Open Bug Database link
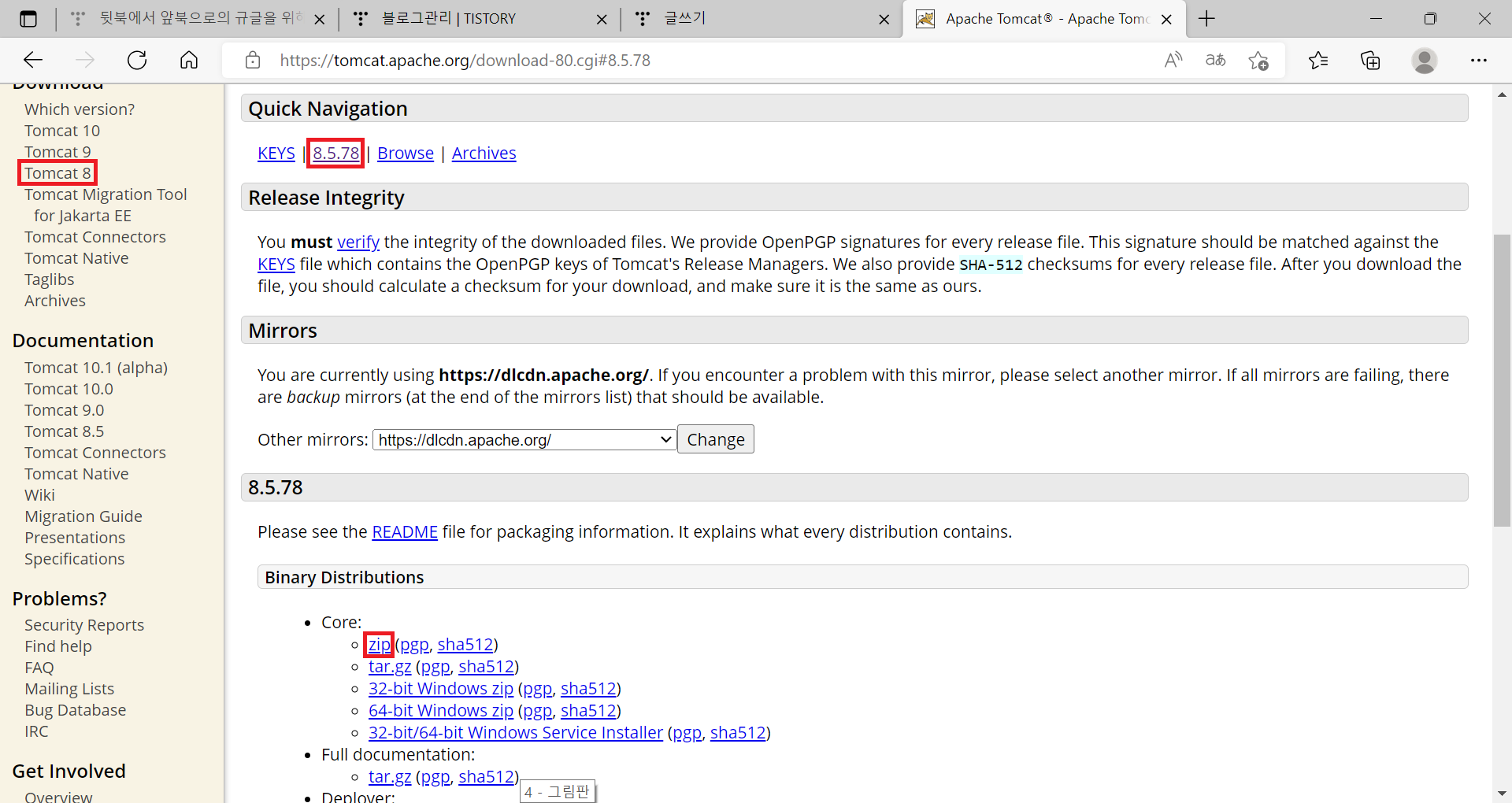1512x803 pixels. (75, 709)
